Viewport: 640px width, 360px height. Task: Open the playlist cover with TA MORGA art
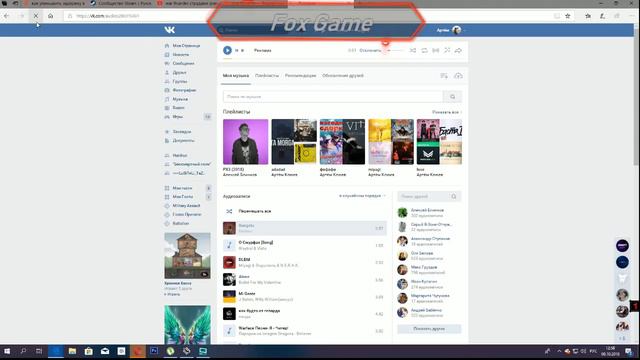coord(294,142)
